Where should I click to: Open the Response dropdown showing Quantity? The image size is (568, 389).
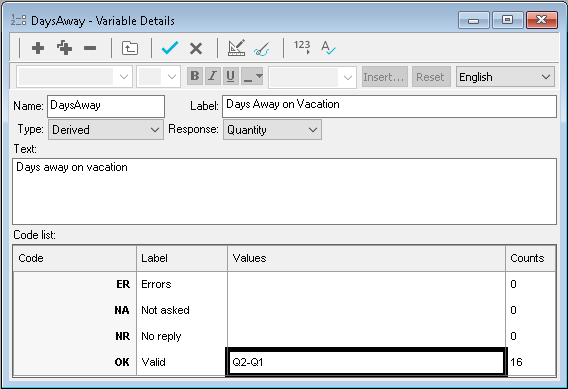pyautogui.click(x=272, y=130)
